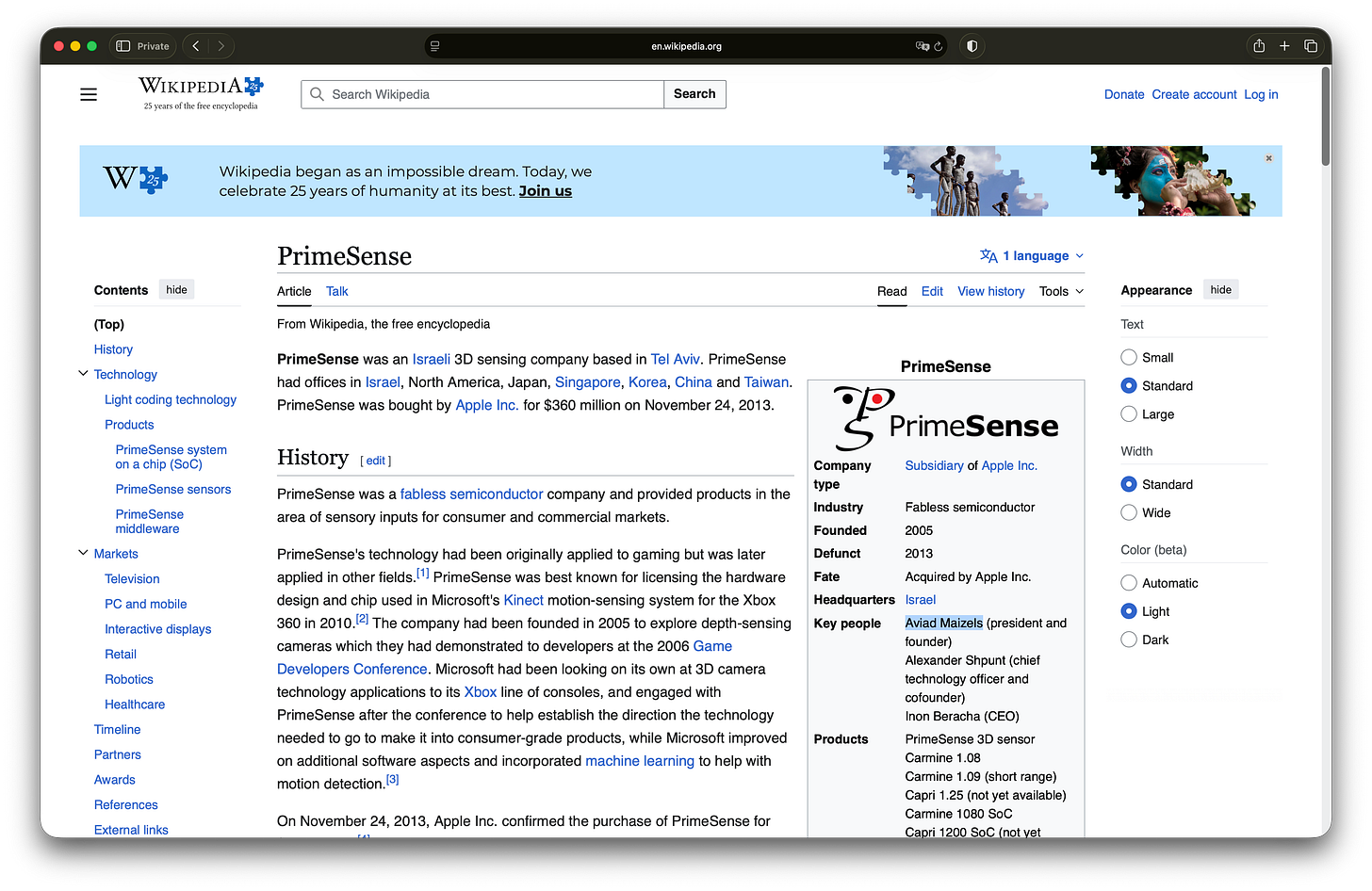
Task: Click the Create account link
Action: click(x=1194, y=95)
